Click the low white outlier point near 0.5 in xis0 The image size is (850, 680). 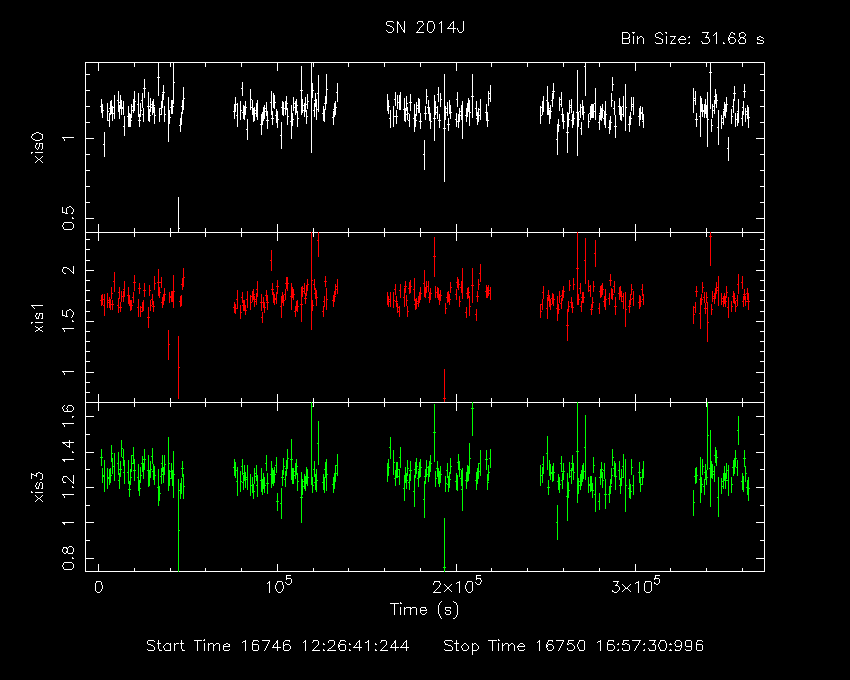click(x=178, y=214)
